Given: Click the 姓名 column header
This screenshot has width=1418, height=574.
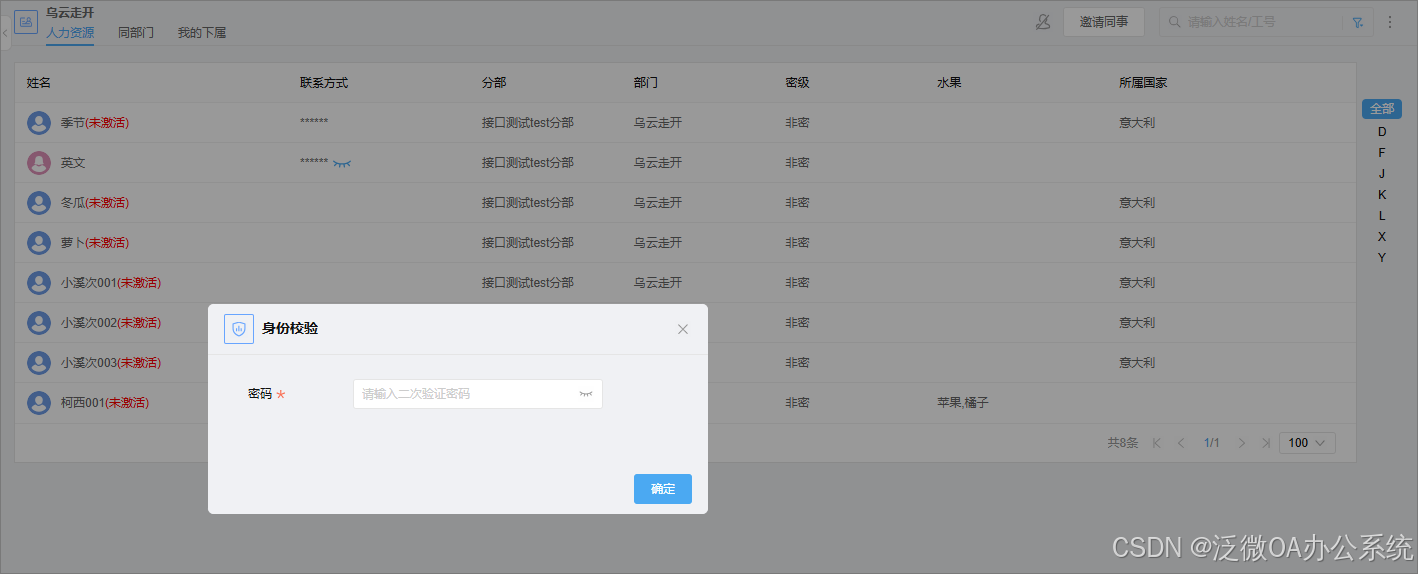Looking at the screenshot, I should click(x=39, y=83).
